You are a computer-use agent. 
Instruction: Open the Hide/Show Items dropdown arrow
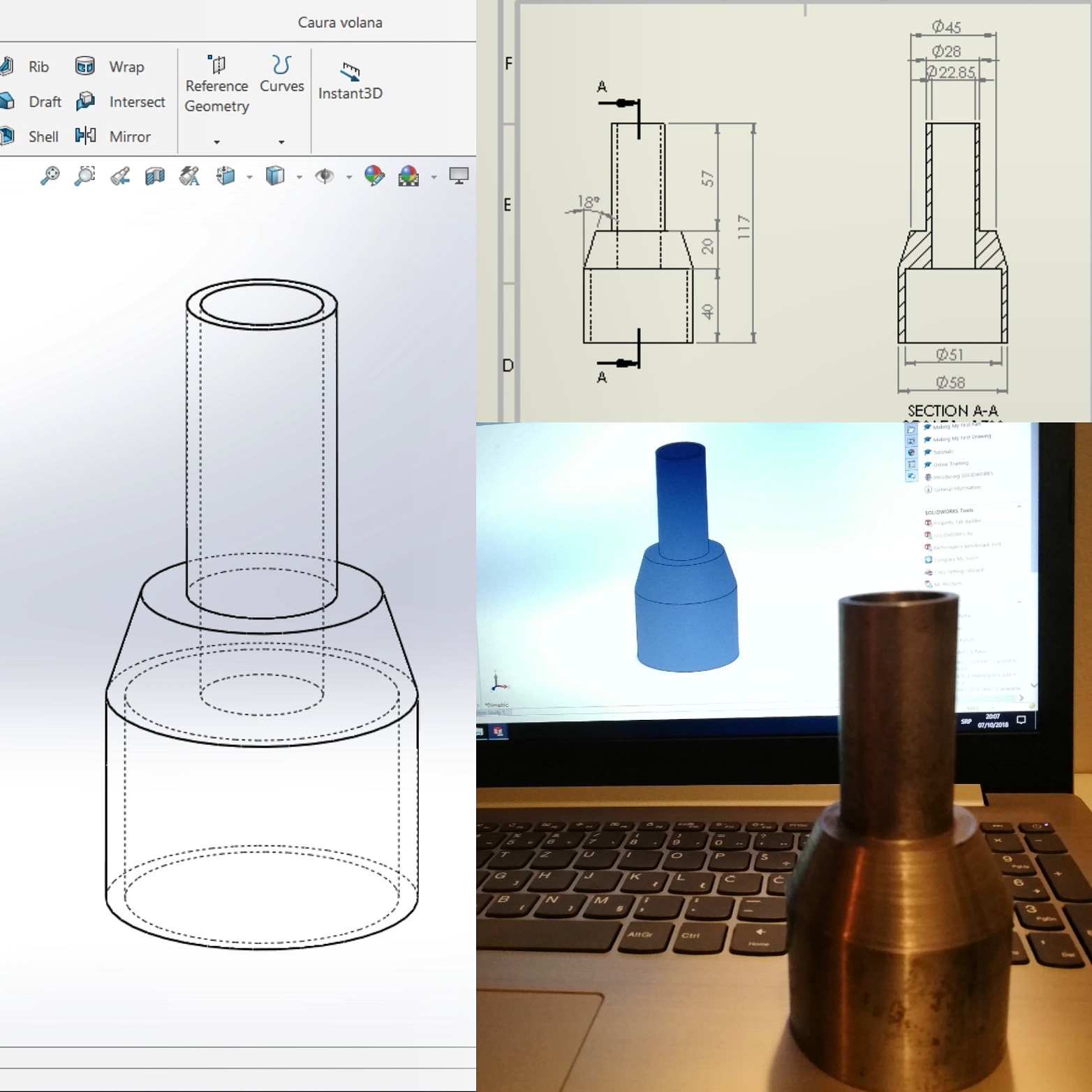tap(348, 177)
